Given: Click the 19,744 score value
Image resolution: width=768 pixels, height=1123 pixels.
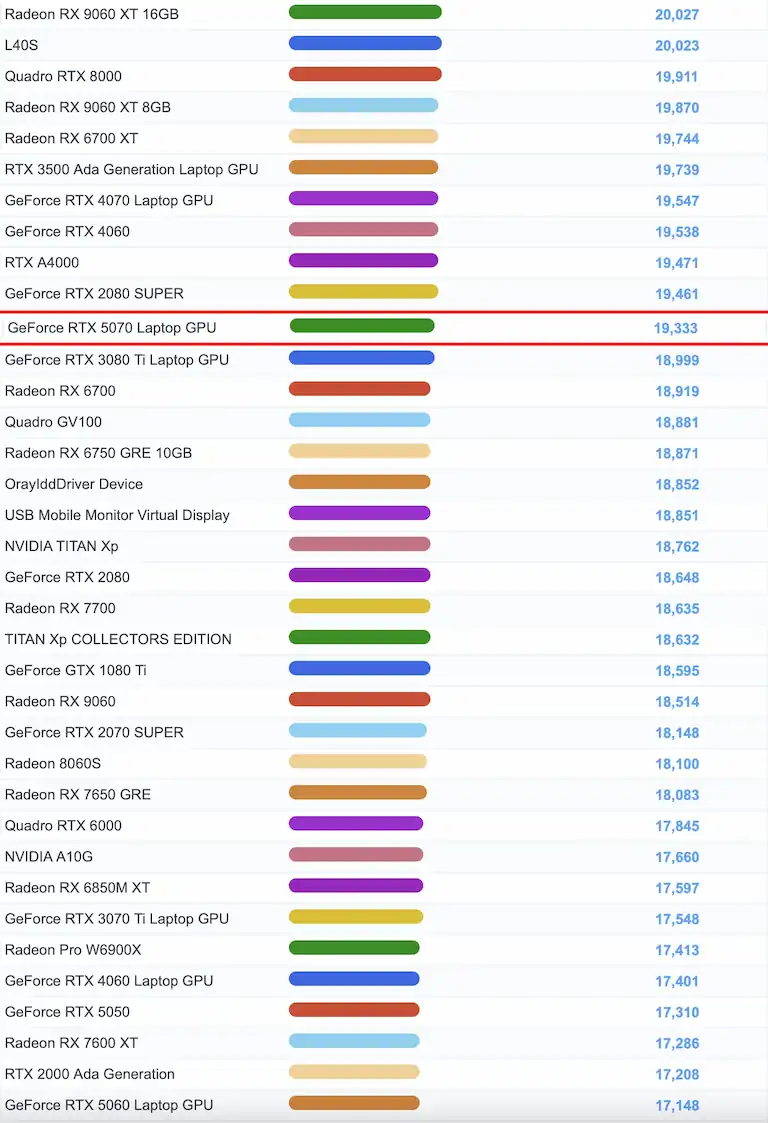Looking at the screenshot, I should click(x=677, y=139).
